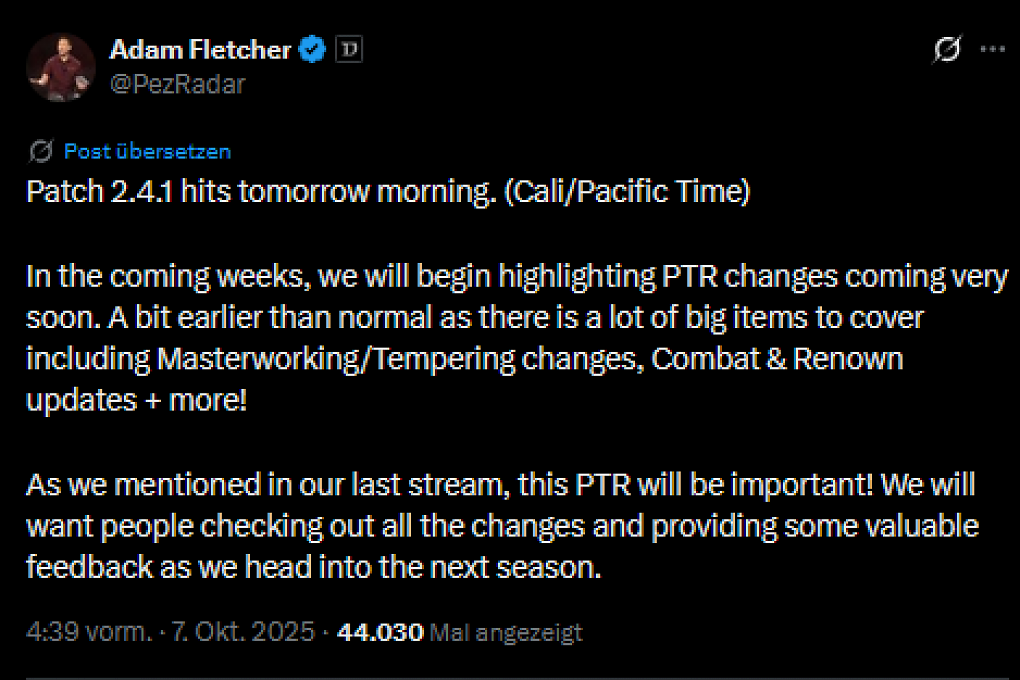
Task: Click the word Masterworking/Tempering in the post
Action: click(x=336, y=359)
